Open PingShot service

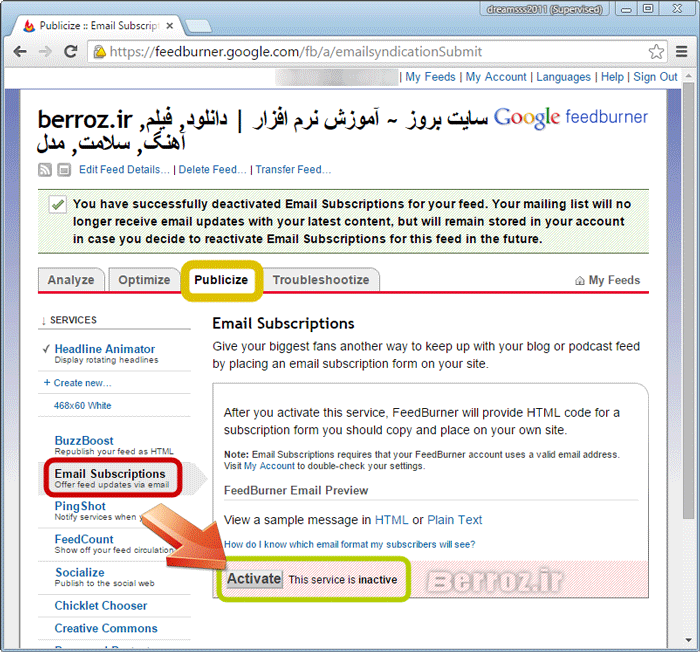(80, 506)
